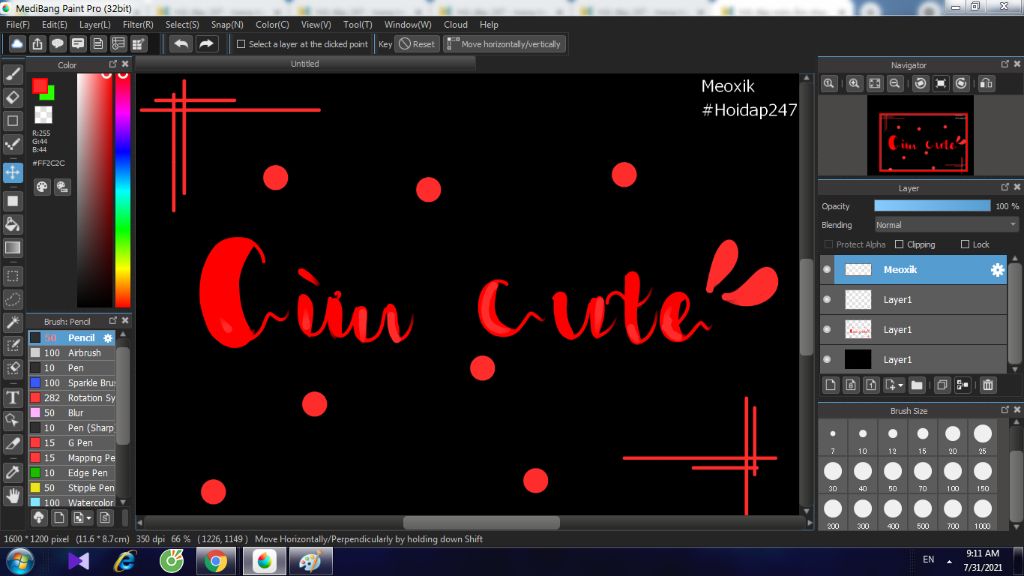Open the Blending mode dropdown
Image resolution: width=1024 pixels, height=576 pixels.
946,225
